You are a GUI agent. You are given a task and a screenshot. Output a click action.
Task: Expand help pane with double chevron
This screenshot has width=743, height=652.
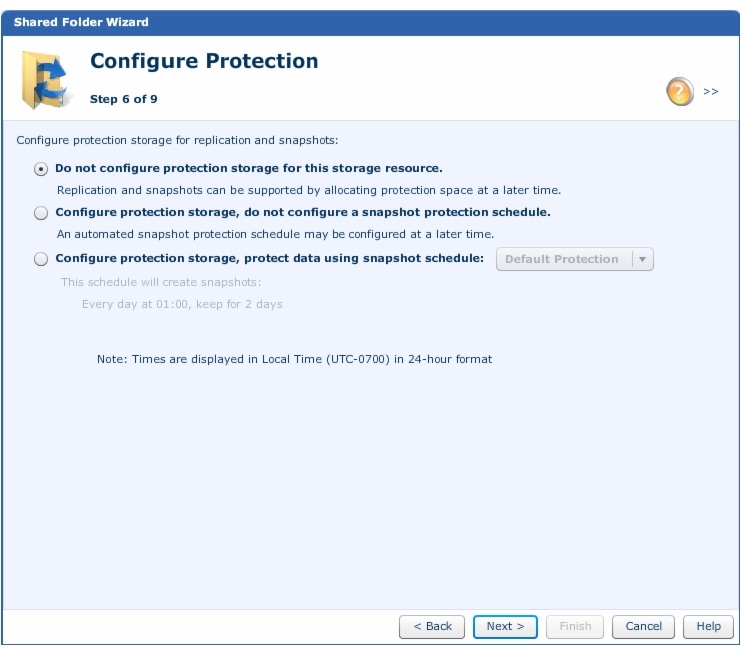point(710,91)
